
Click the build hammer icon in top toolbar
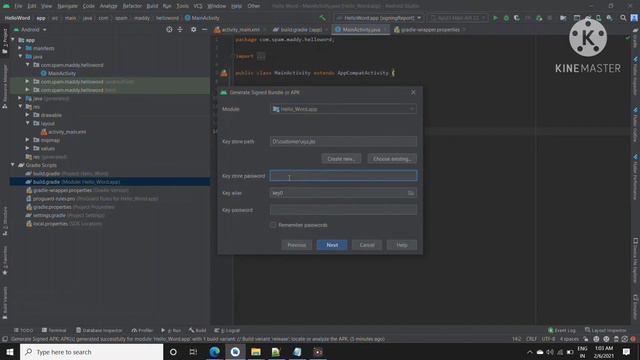(323, 18)
